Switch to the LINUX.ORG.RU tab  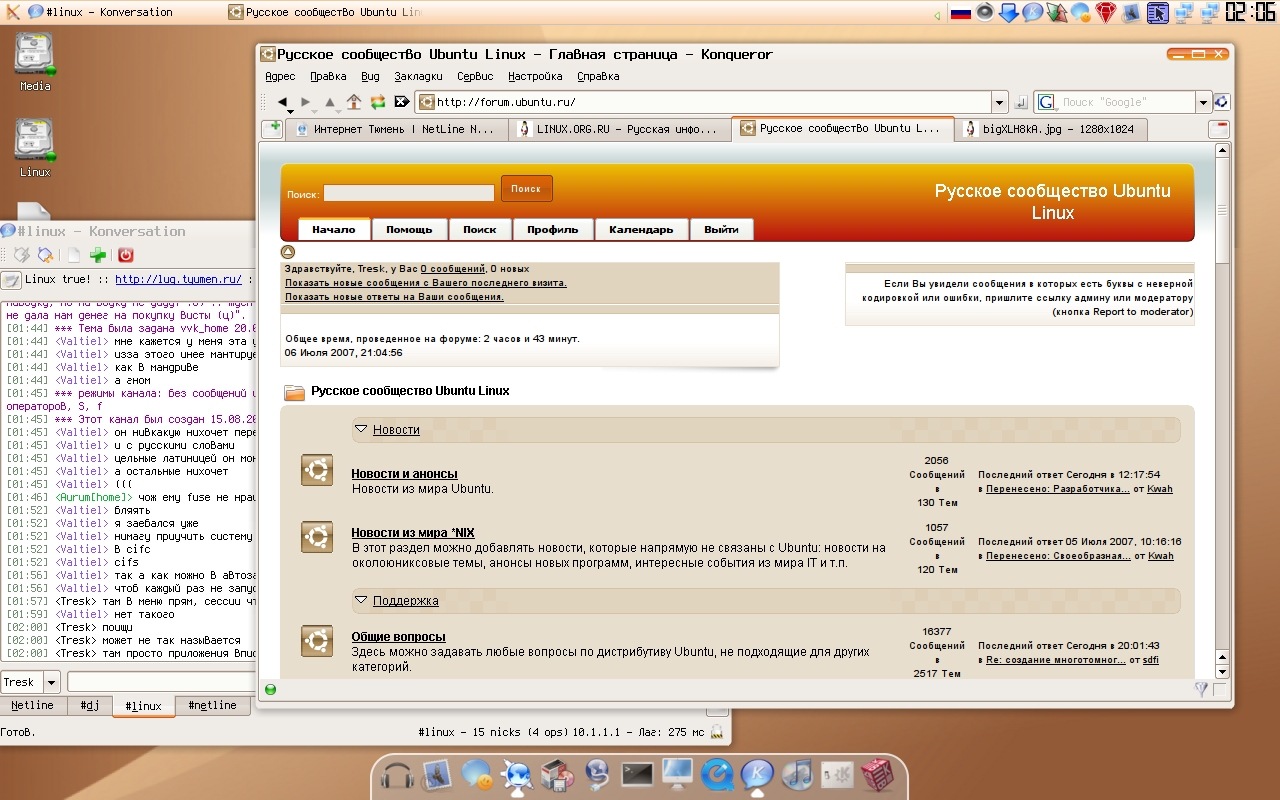pos(619,129)
